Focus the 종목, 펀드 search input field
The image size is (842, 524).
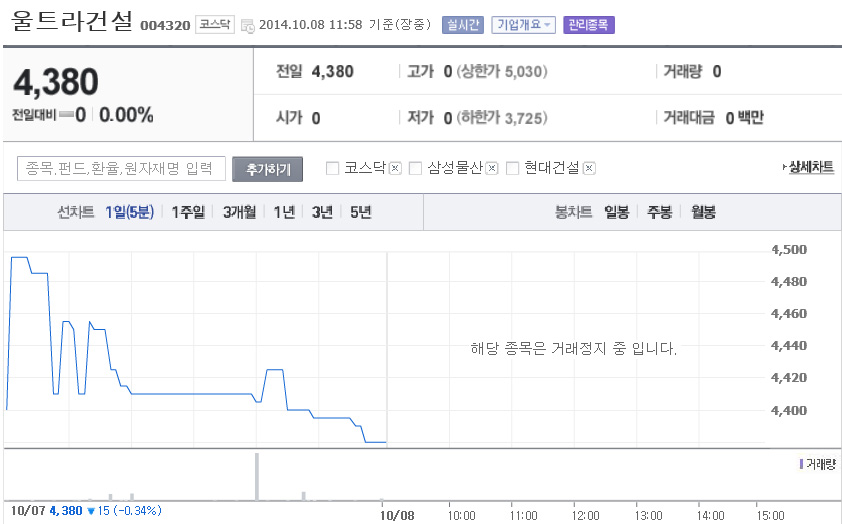(121, 169)
